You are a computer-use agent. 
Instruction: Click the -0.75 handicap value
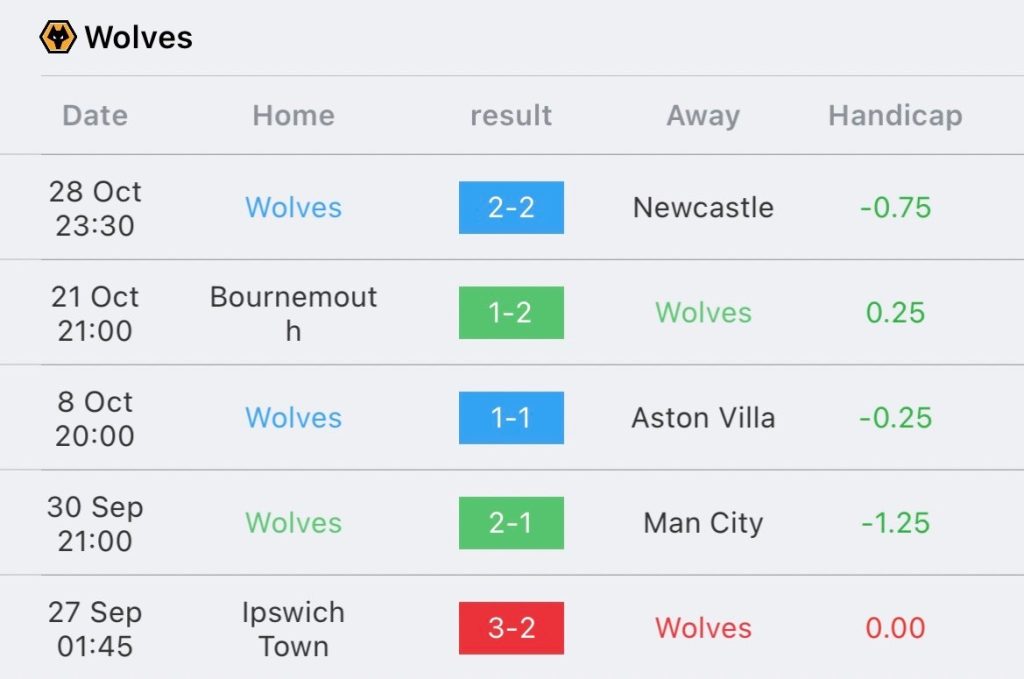[895, 208]
